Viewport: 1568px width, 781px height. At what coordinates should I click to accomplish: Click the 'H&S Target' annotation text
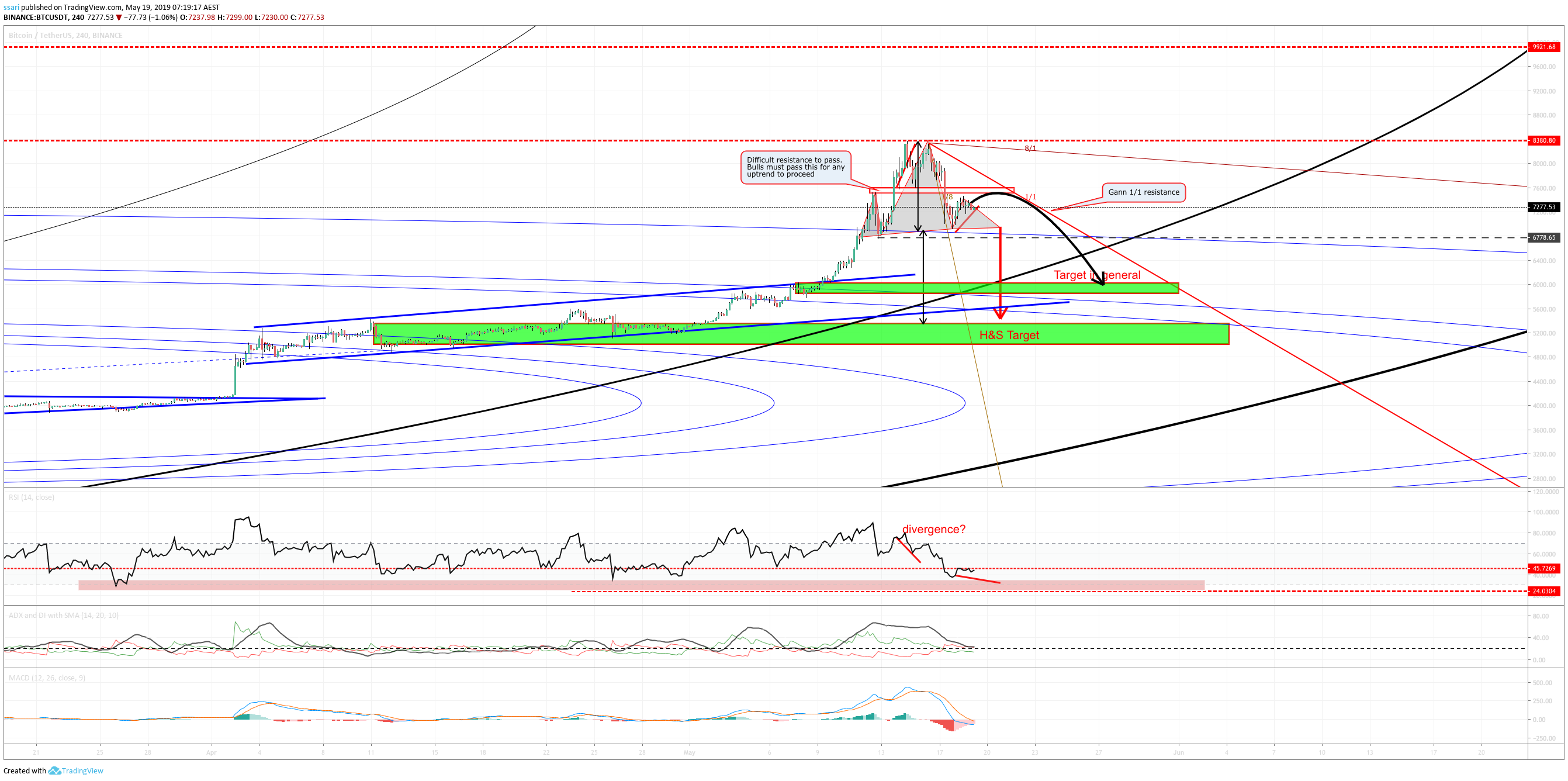[1009, 336]
